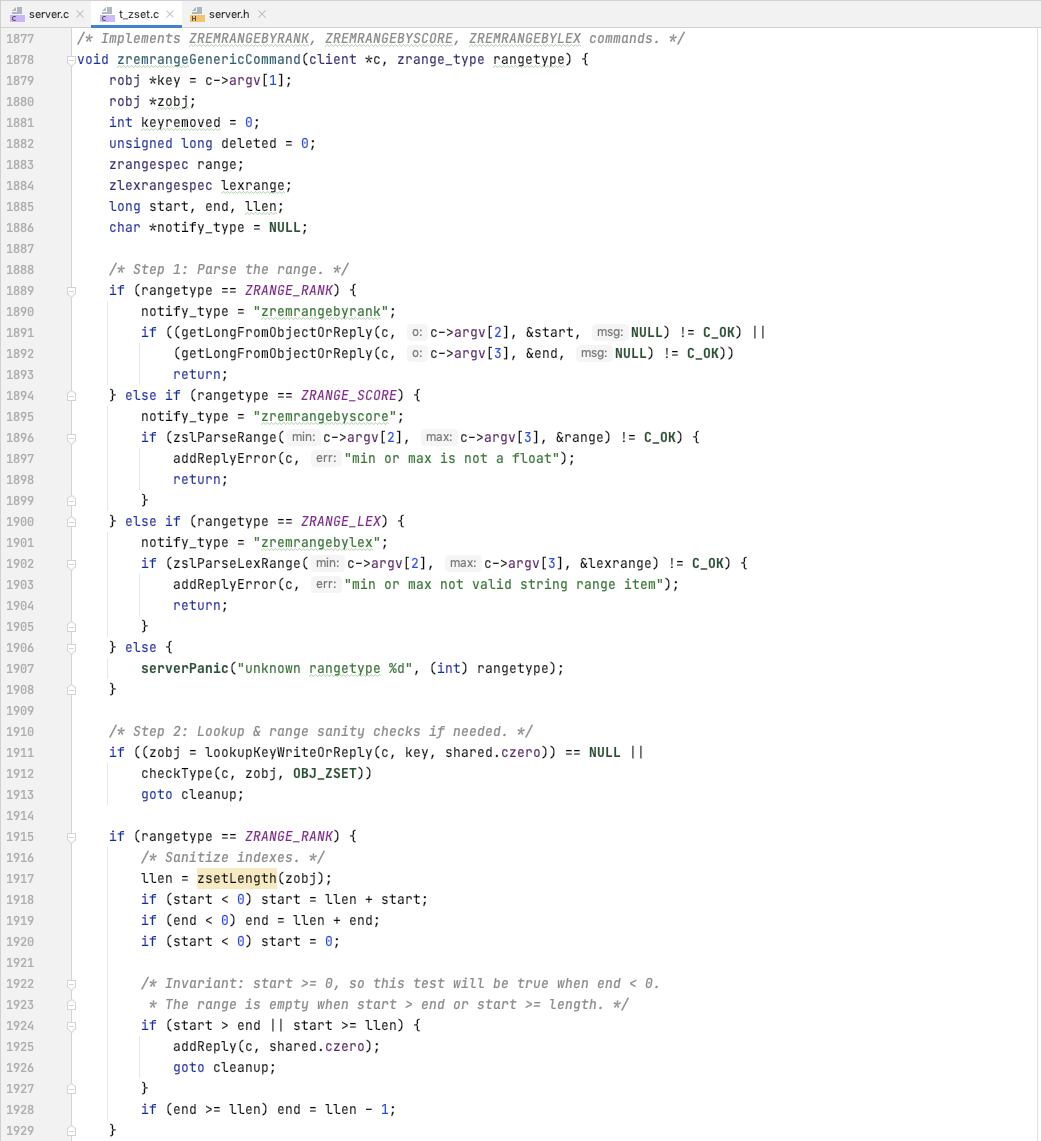Click the "zremrangebylex" string literal
This screenshot has height=1141, width=1041.
point(316,542)
